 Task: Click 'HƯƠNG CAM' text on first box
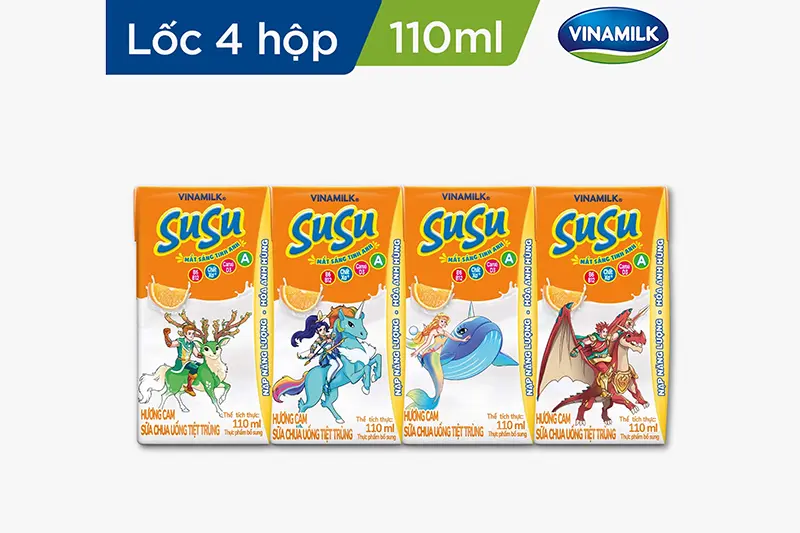tap(157, 415)
